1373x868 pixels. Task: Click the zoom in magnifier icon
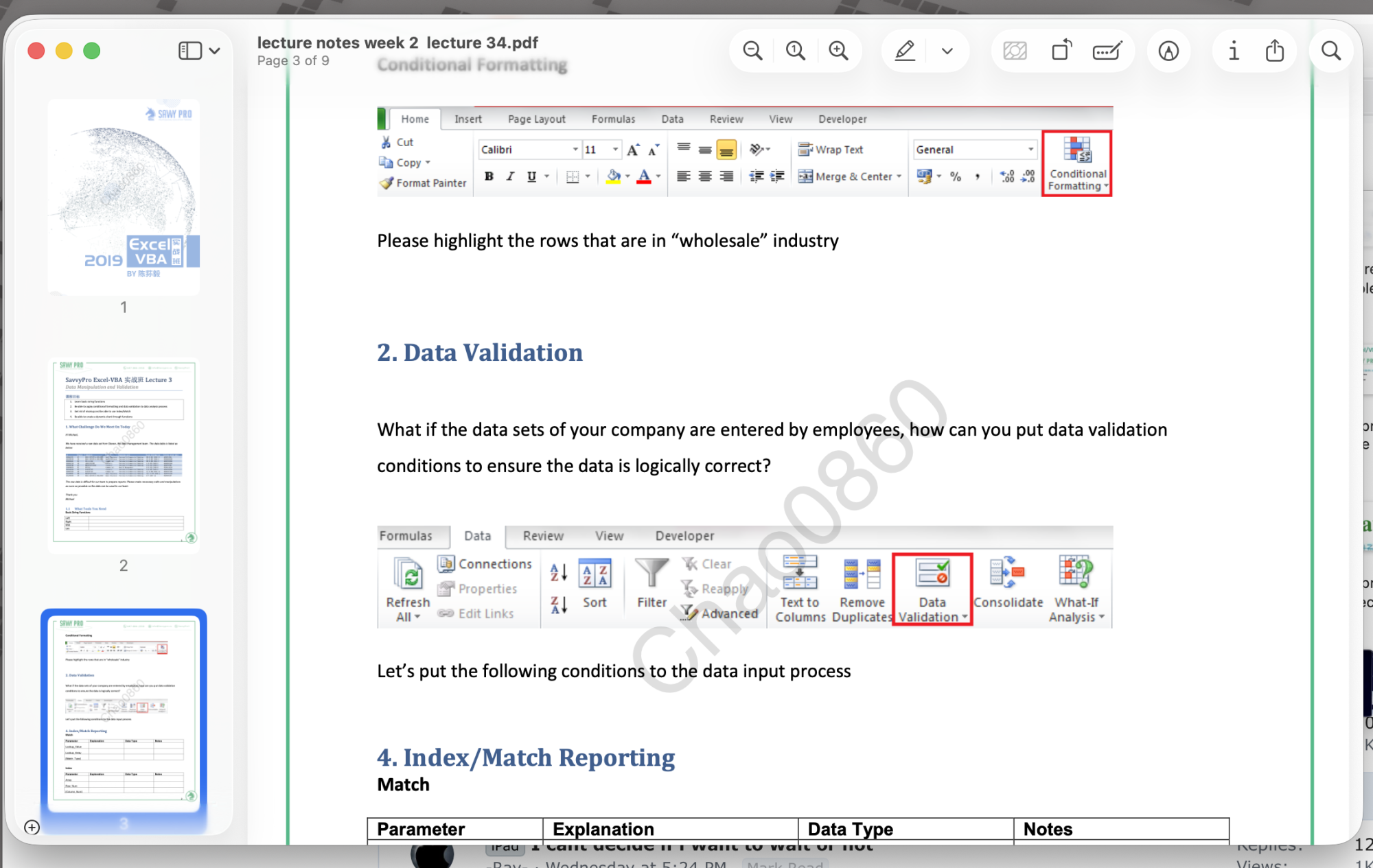pyautogui.click(x=838, y=51)
